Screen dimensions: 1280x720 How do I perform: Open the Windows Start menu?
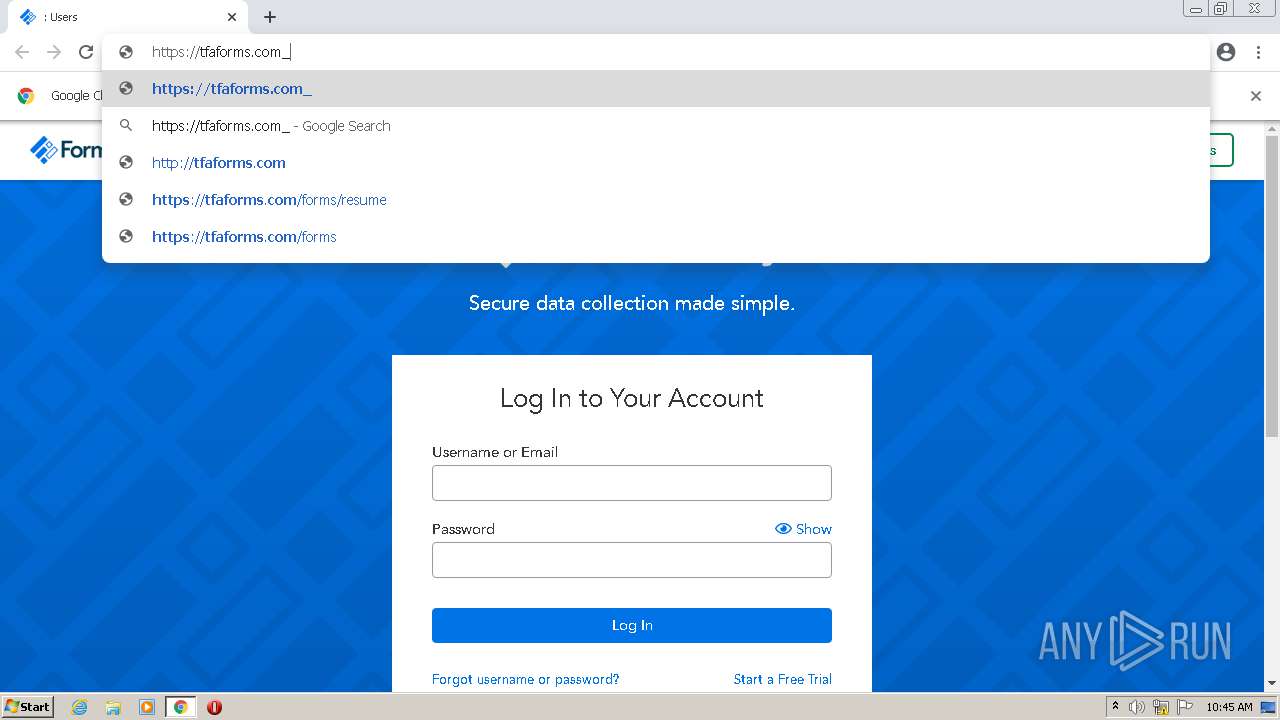pos(27,707)
